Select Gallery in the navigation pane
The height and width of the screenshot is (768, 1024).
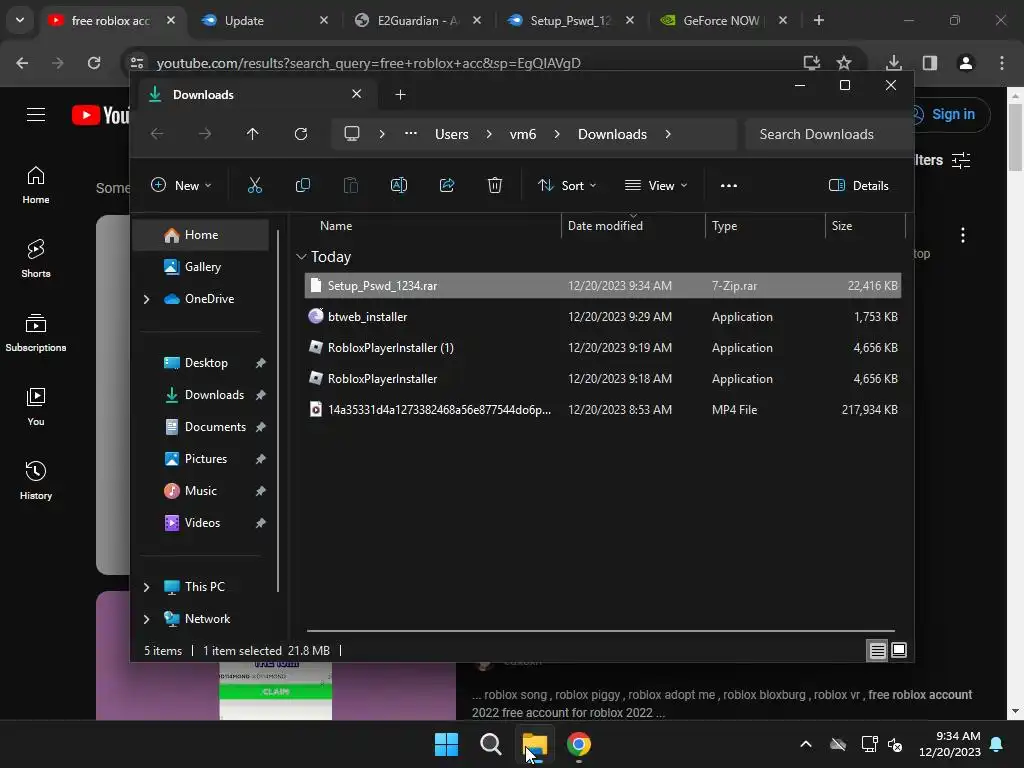click(x=201, y=267)
